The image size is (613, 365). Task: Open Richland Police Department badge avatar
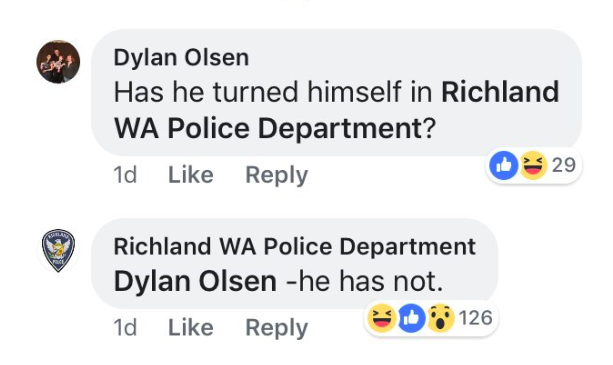click(58, 250)
